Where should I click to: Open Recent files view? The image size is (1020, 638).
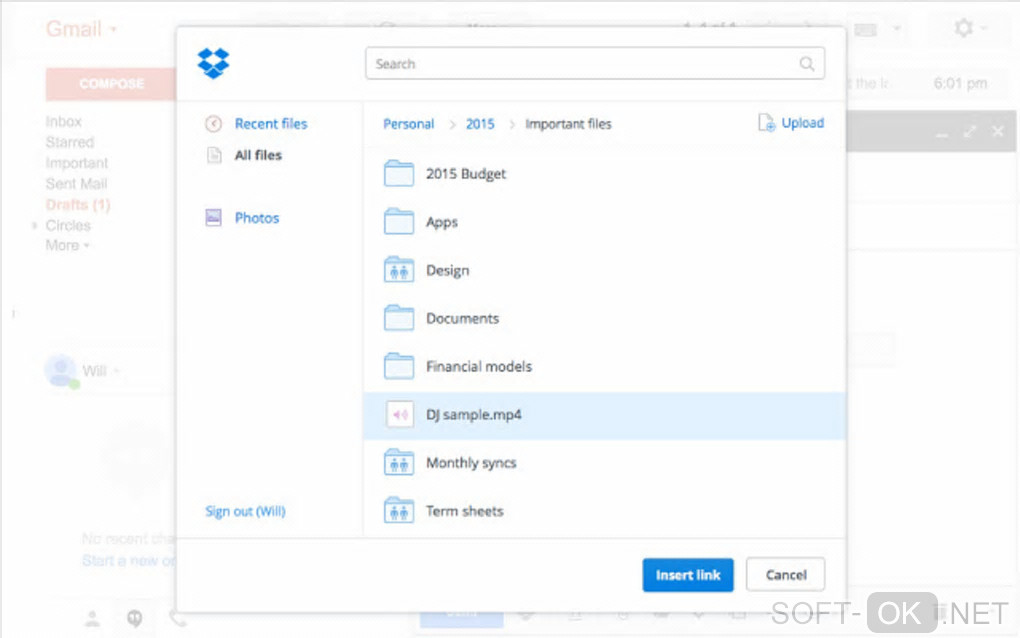[x=271, y=124]
